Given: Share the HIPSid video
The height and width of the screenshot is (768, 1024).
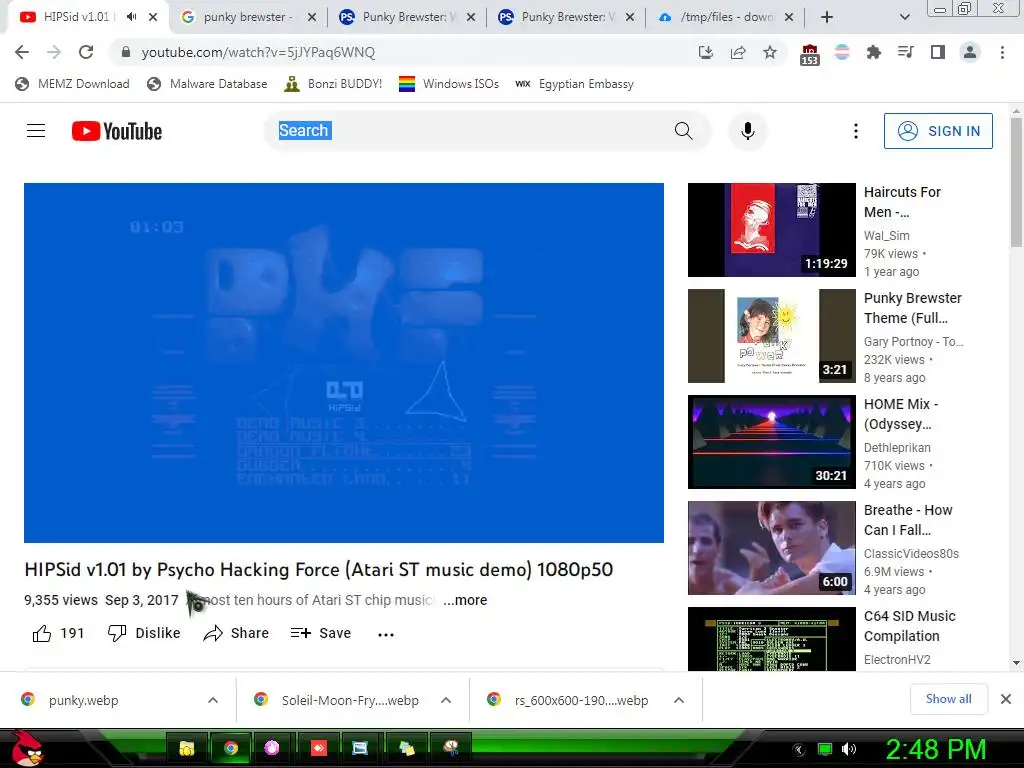Looking at the screenshot, I should click(x=236, y=633).
